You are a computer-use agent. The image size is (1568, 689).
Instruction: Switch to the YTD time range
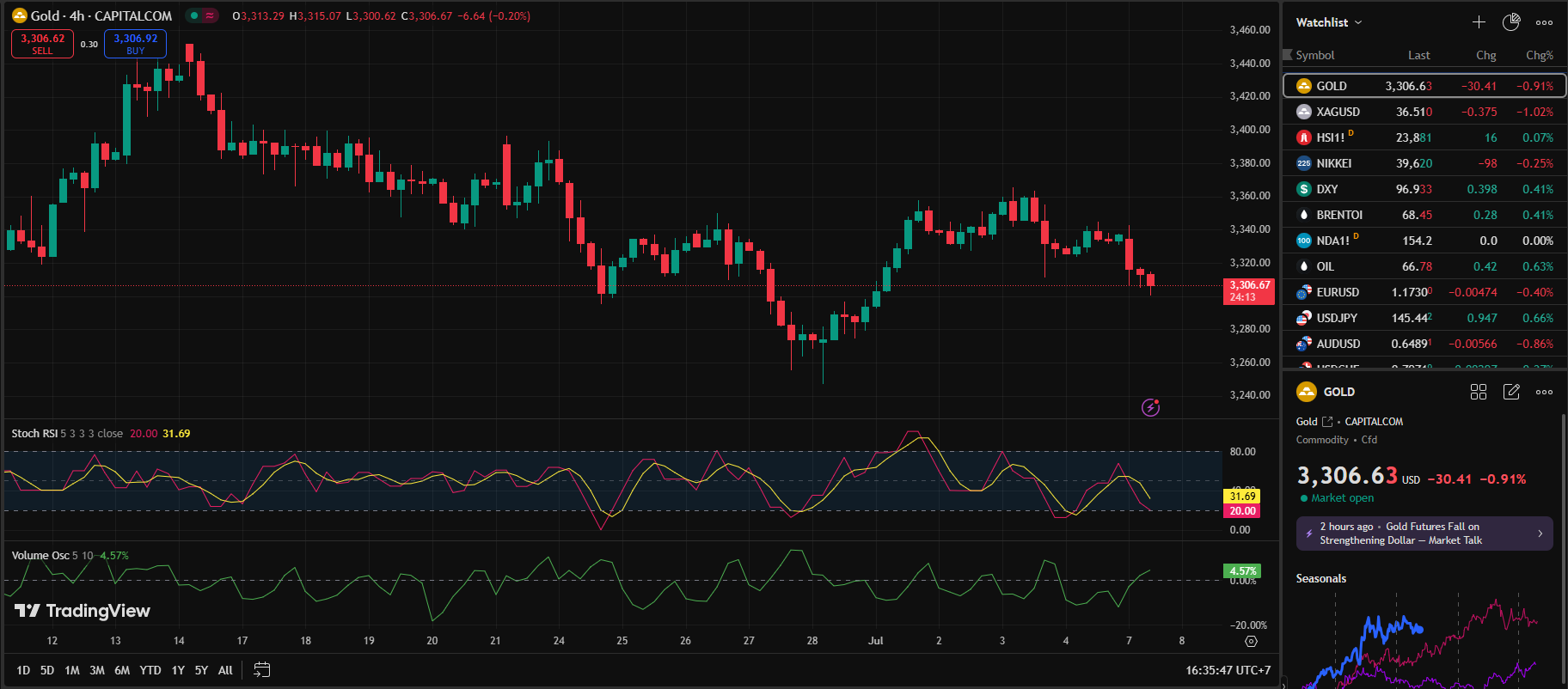(150, 670)
